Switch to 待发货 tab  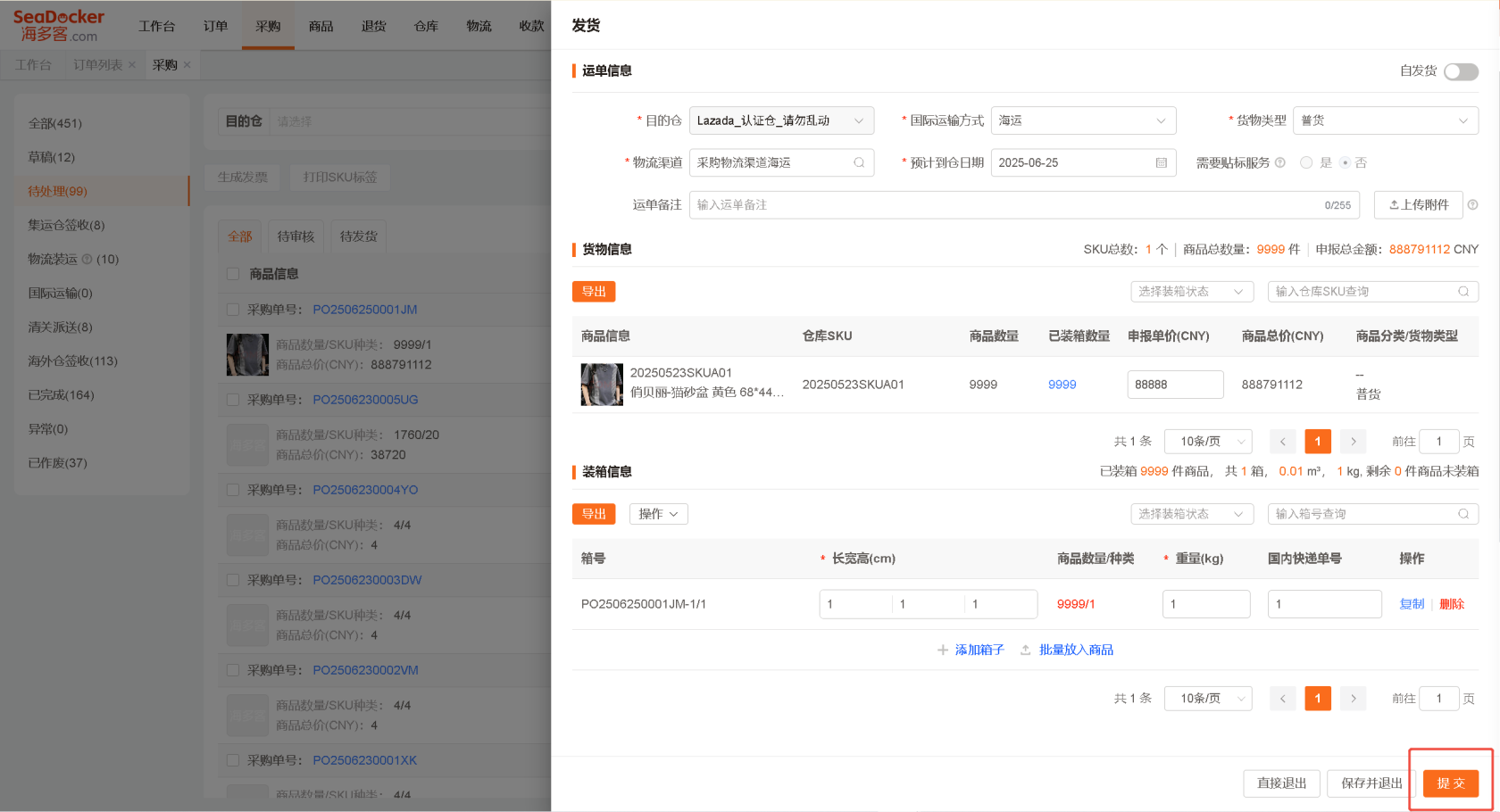pos(359,236)
